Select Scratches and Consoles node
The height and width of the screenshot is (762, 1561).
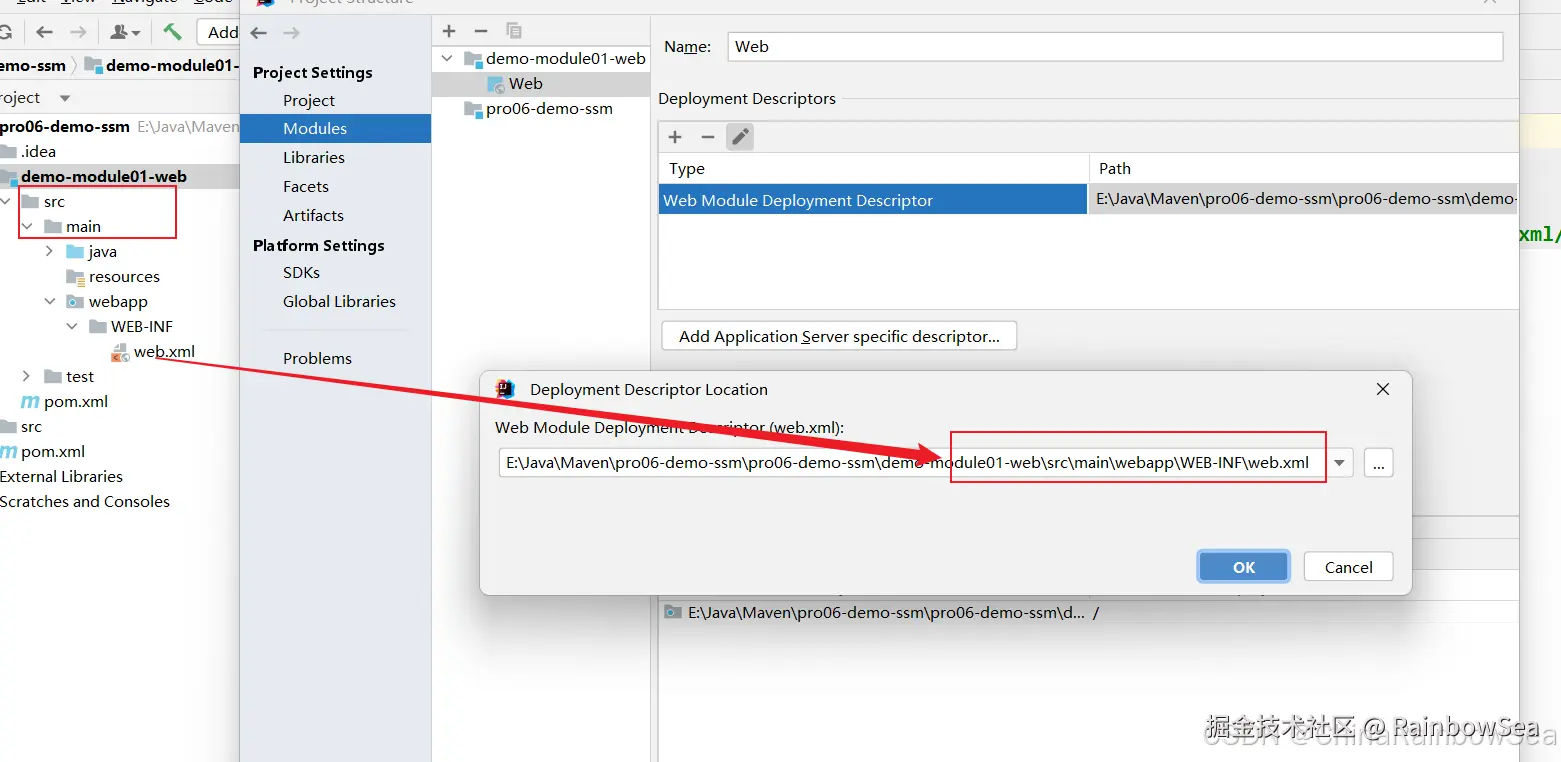[x=85, y=502]
